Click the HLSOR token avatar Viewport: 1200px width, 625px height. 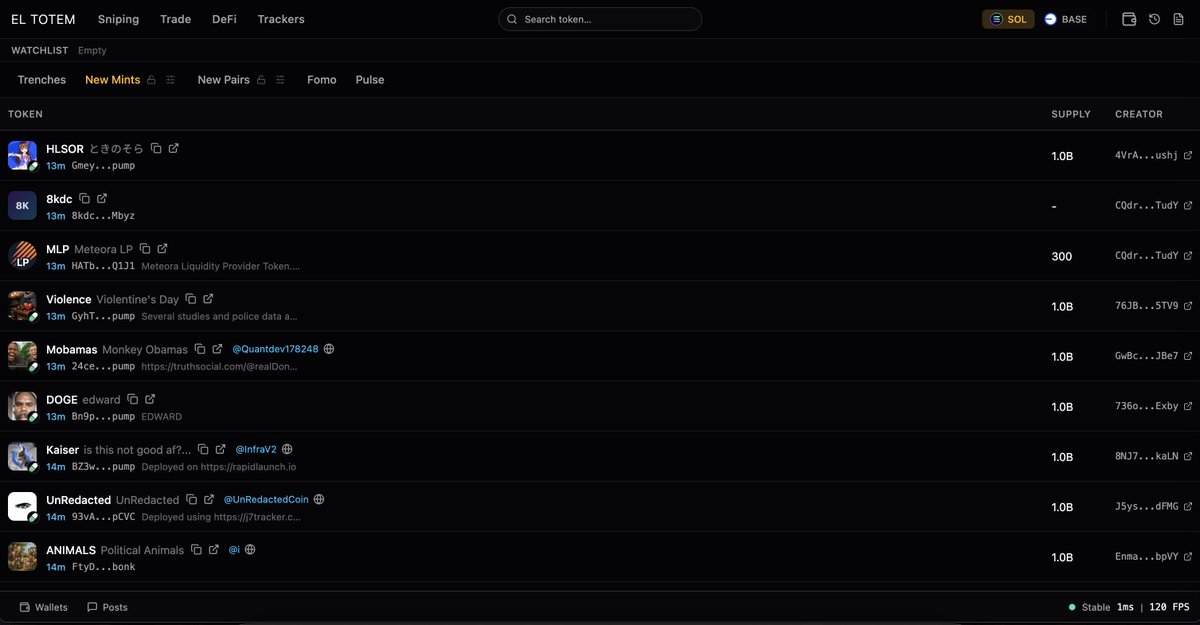[22, 155]
